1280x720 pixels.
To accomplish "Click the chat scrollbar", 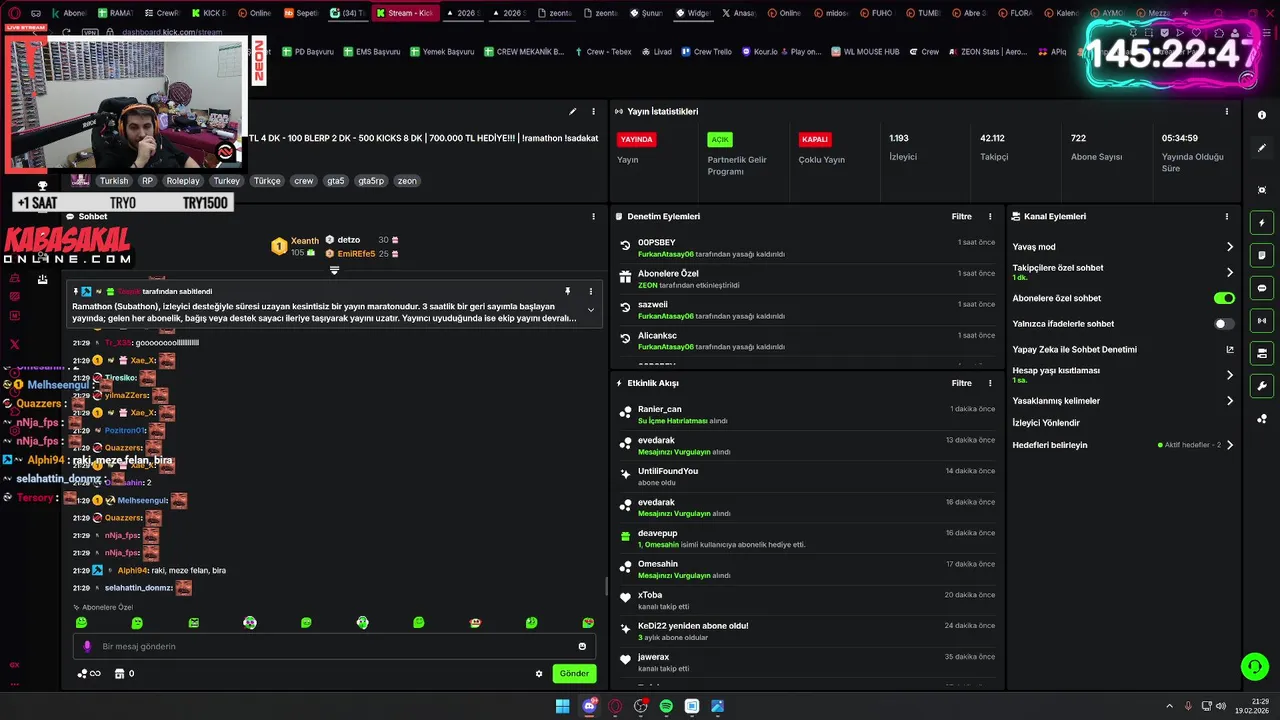I will (606, 587).
